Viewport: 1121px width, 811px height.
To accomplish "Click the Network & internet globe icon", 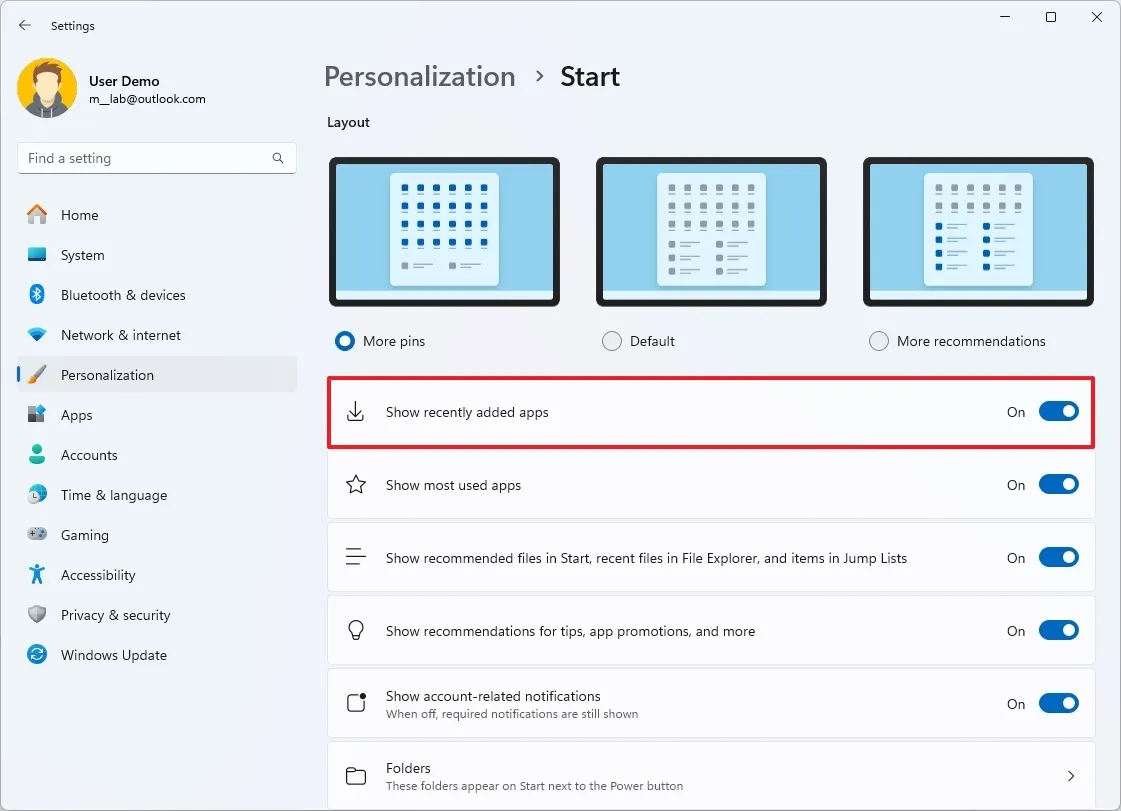I will (x=39, y=335).
